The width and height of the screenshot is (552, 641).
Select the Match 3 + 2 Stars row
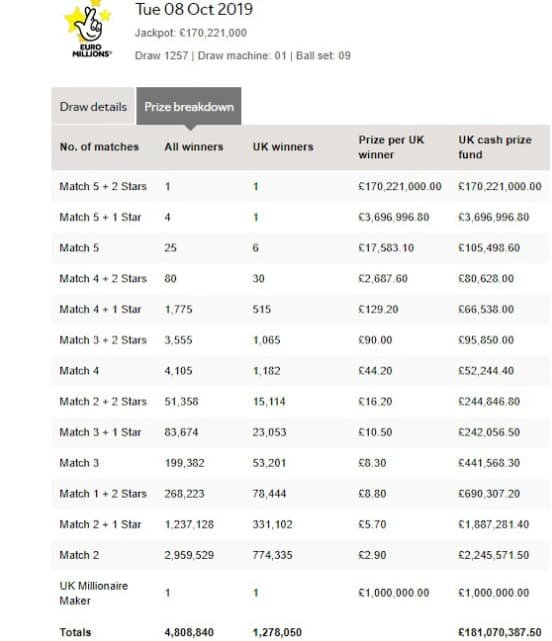point(301,340)
